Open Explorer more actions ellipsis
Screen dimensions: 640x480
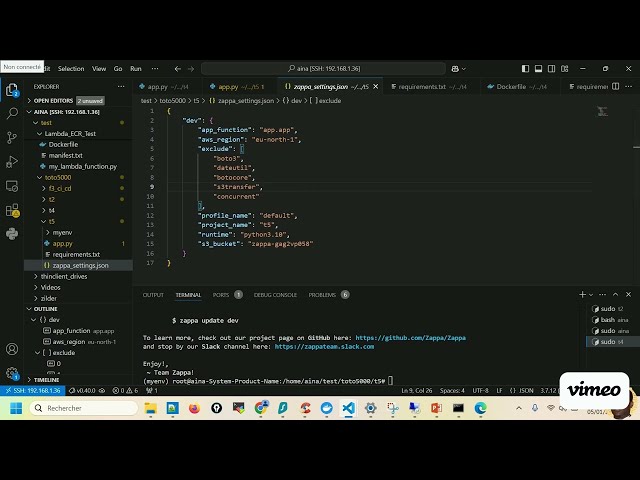(121, 87)
